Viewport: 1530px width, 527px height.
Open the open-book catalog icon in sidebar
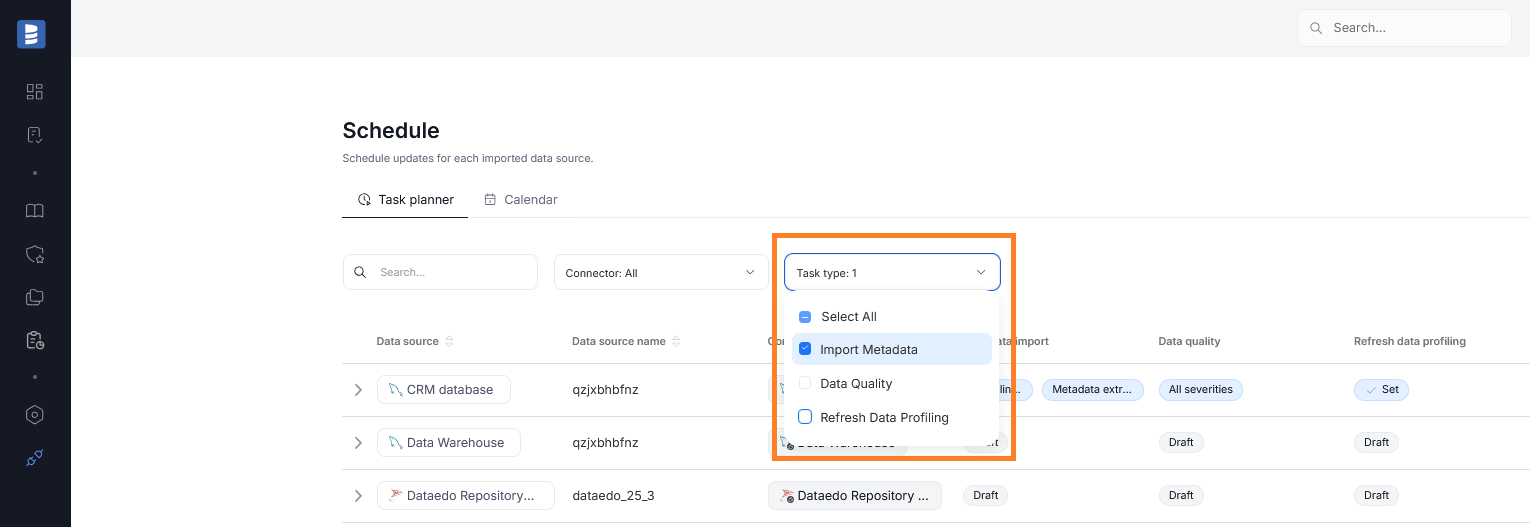pyautogui.click(x=35, y=211)
